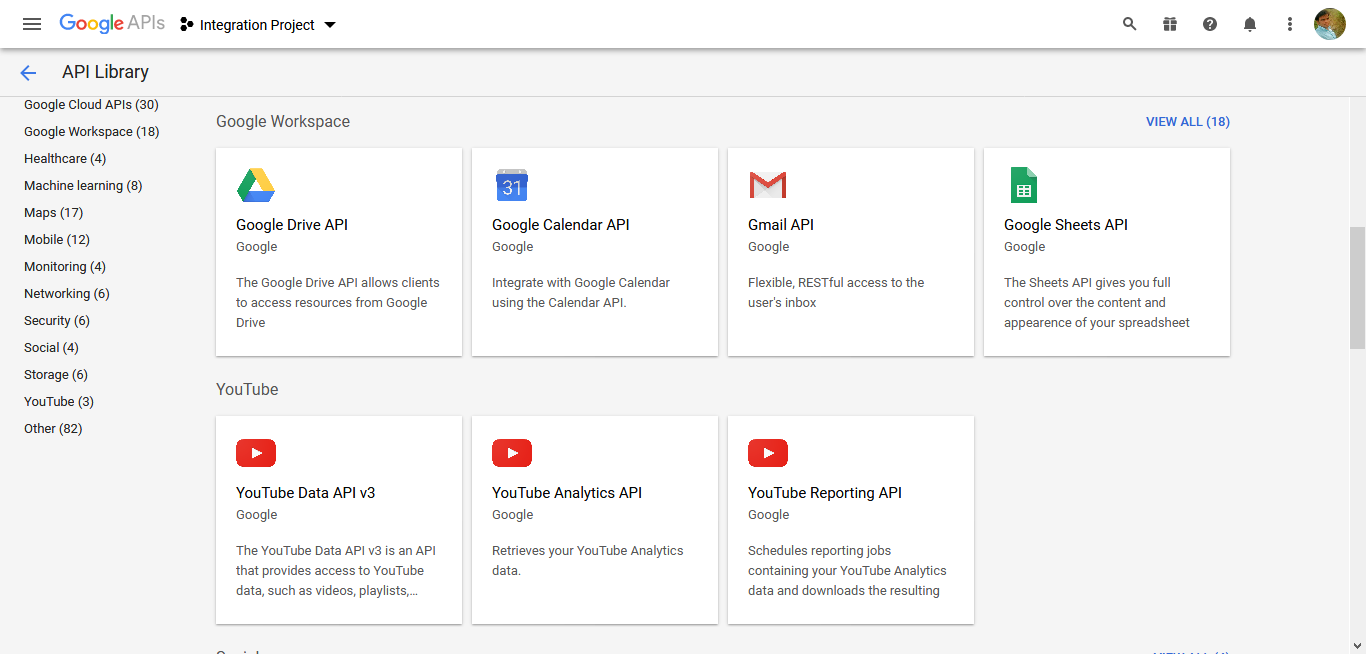This screenshot has width=1366, height=654.
Task: Expand the Integration Project selector dropdown
Action: 258,25
